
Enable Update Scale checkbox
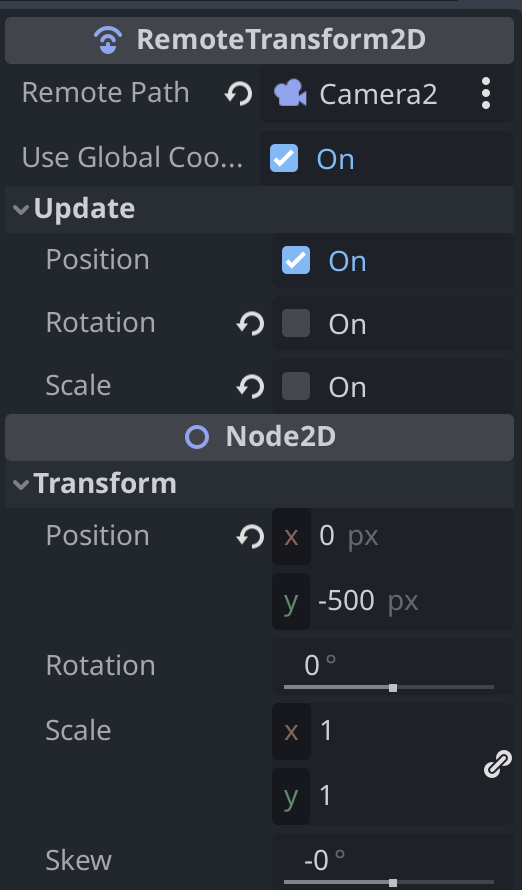(x=296, y=387)
